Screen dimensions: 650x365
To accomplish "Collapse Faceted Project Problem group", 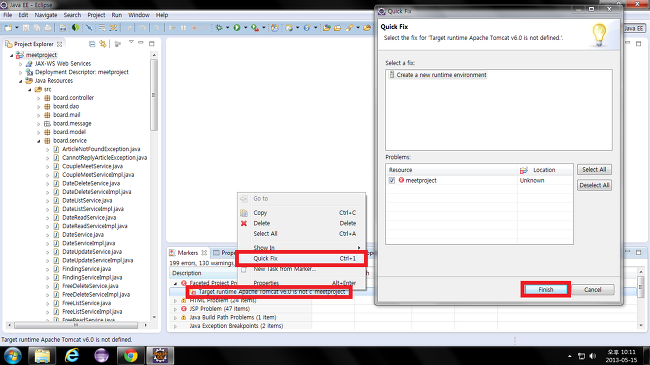I will tap(175, 283).
